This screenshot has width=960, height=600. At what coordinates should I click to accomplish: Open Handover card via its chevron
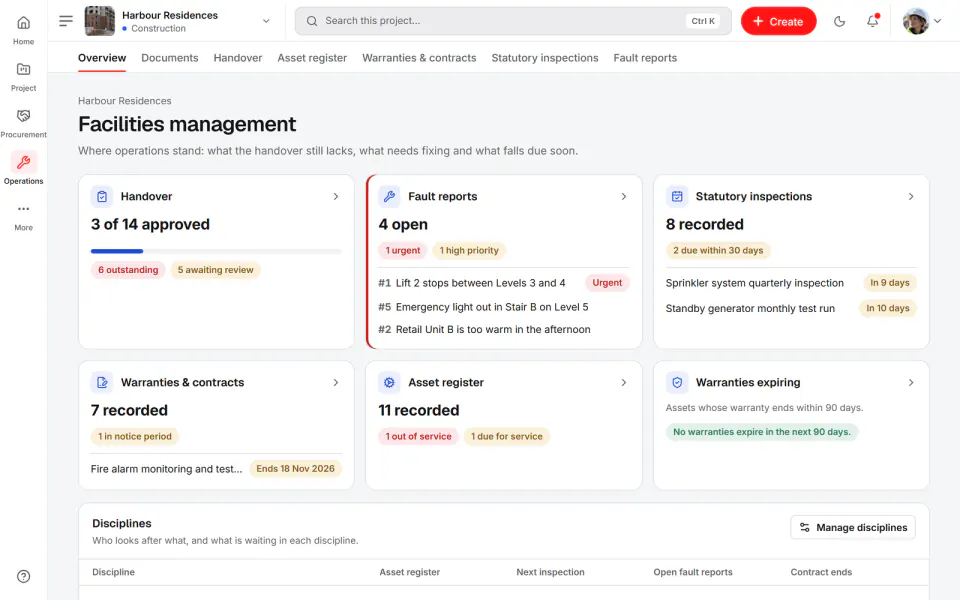pyautogui.click(x=336, y=197)
